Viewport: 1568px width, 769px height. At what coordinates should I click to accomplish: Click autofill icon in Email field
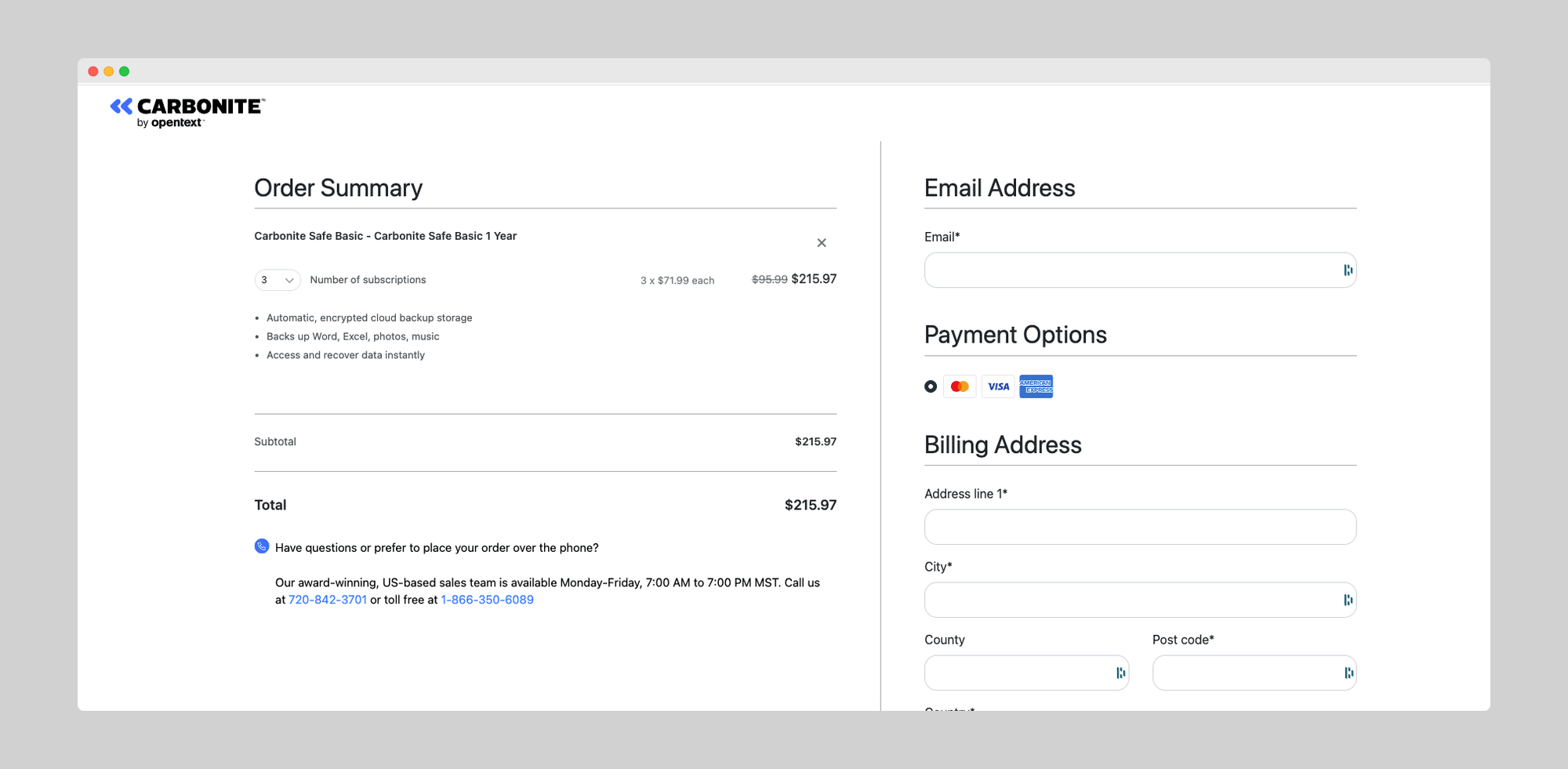(1348, 270)
